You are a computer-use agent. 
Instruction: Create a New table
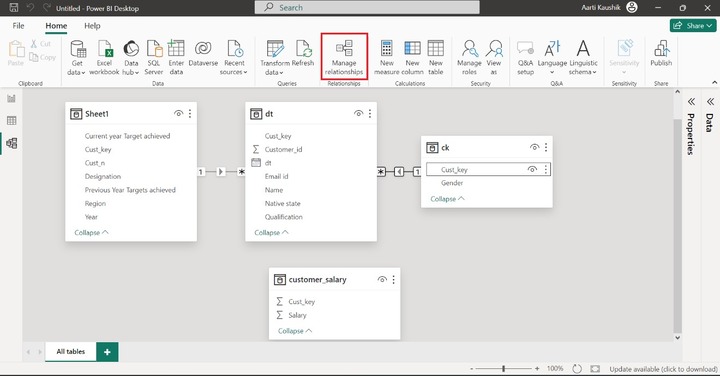tap(436, 58)
